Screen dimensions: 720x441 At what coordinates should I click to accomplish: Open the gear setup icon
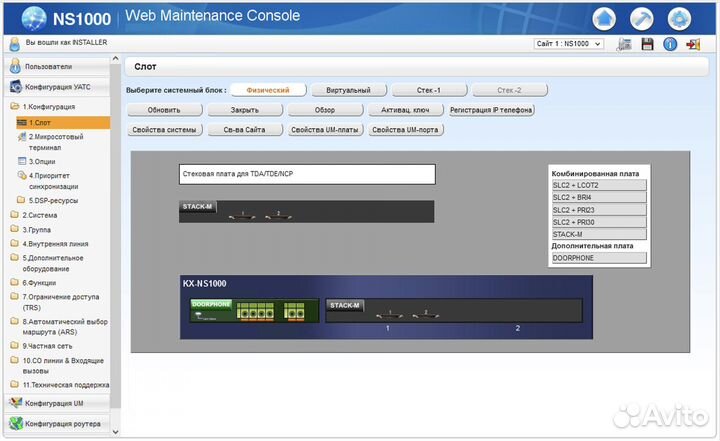[x=680, y=18]
